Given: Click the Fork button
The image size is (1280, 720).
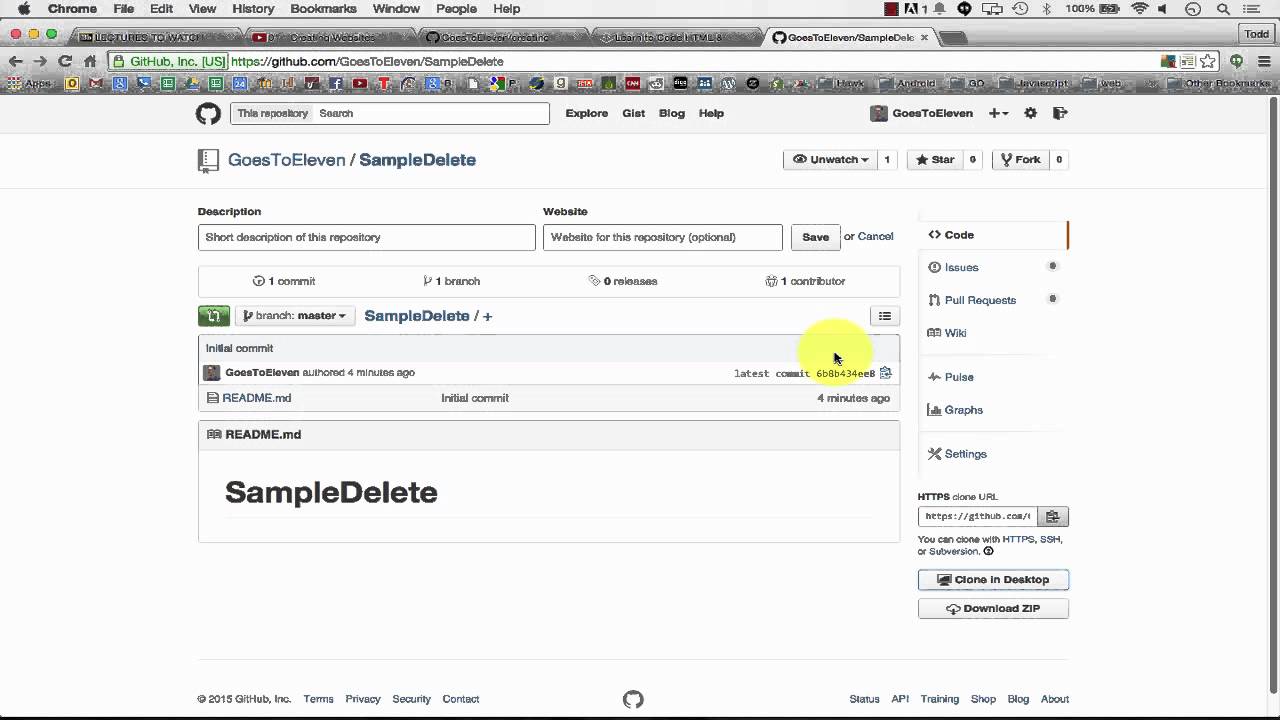Looking at the screenshot, I should coord(1021,160).
